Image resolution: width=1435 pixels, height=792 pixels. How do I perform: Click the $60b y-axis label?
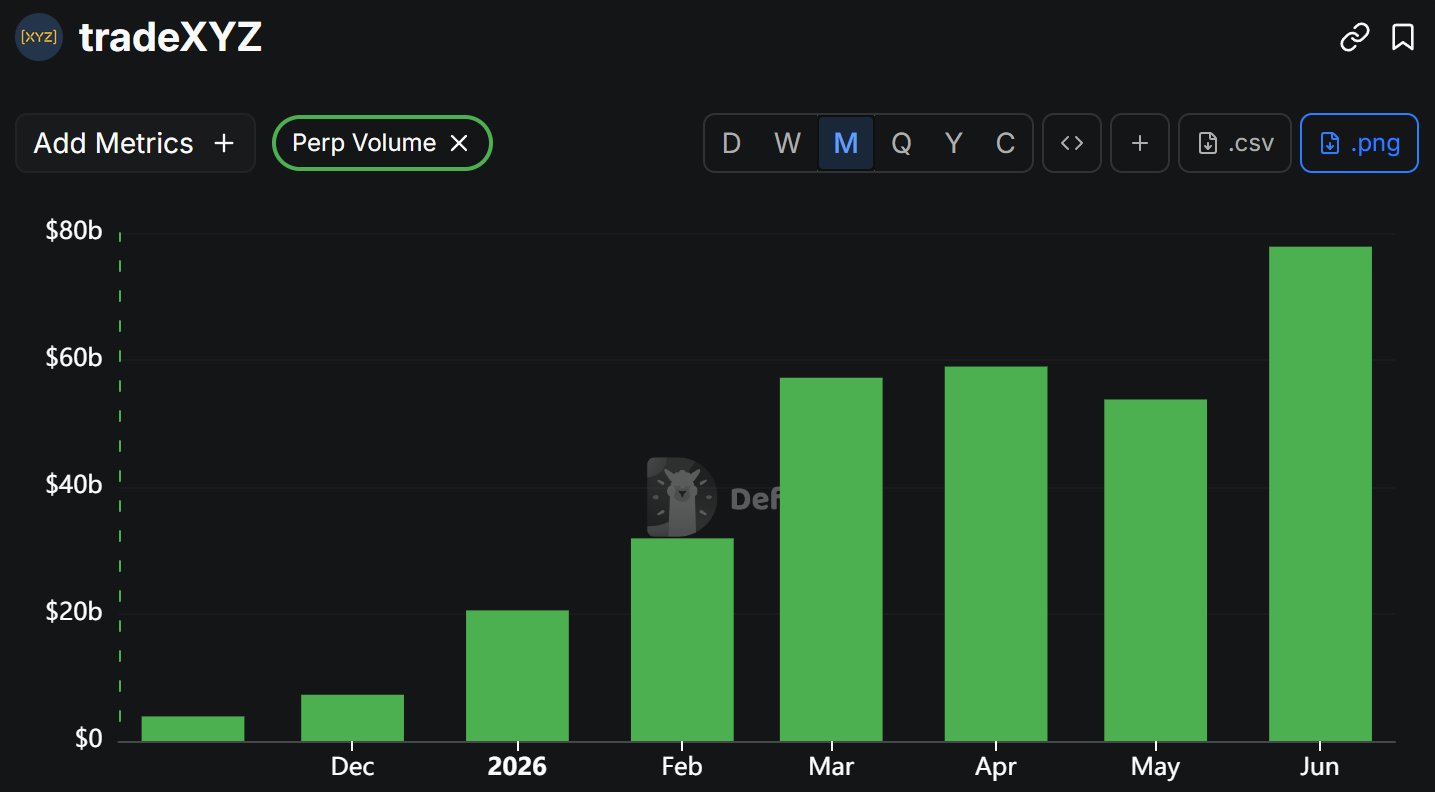click(x=74, y=358)
